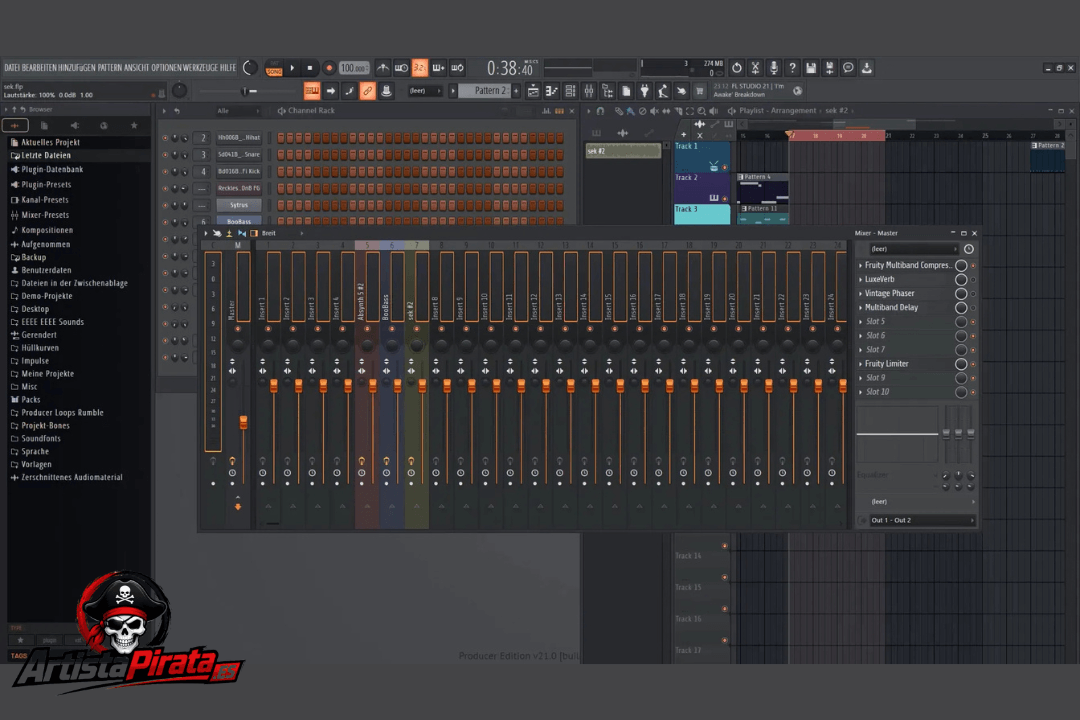1080x720 pixels.
Task: Click the Stop button in transport
Action: click(310, 68)
